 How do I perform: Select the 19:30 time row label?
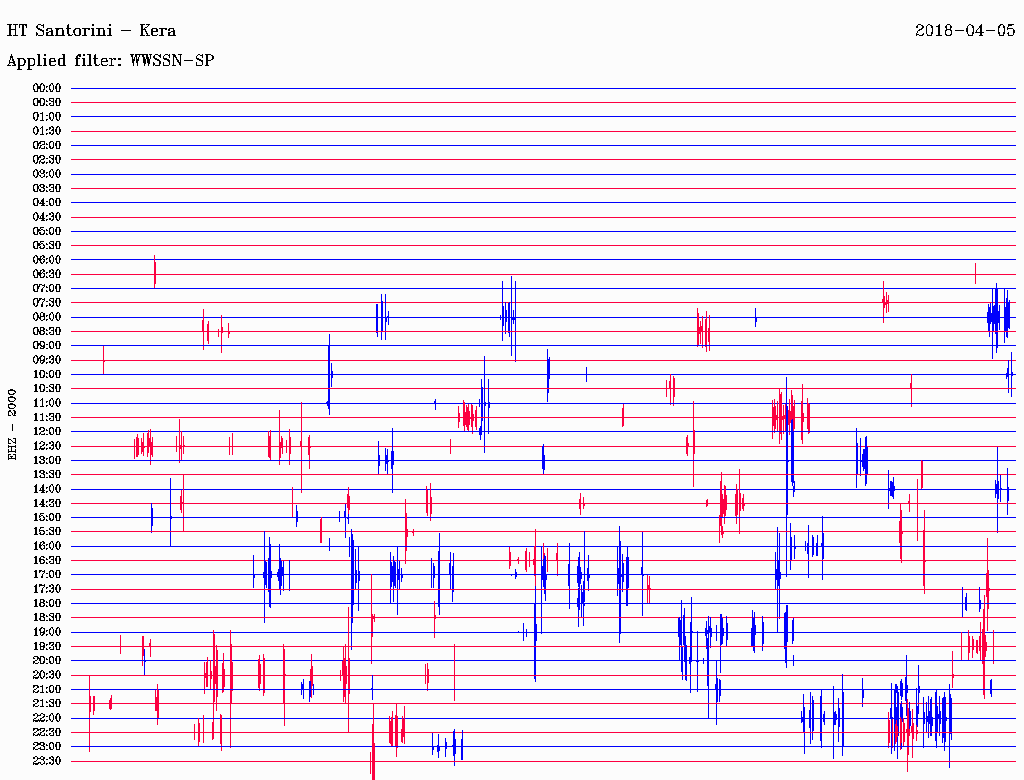click(x=47, y=647)
